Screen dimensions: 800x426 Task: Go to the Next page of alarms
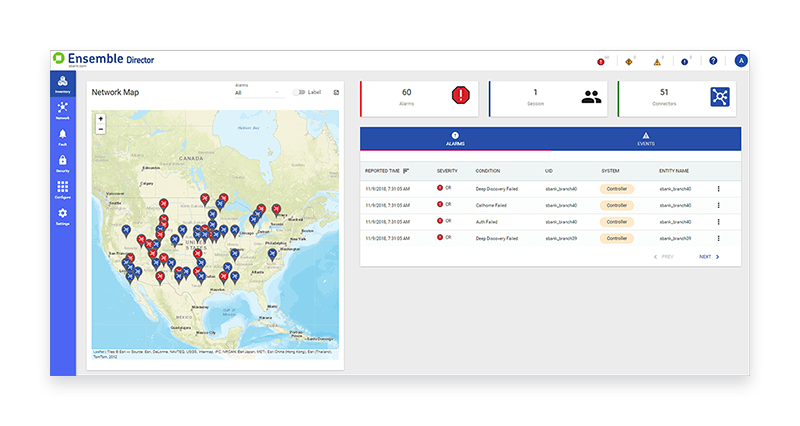click(x=708, y=257)
